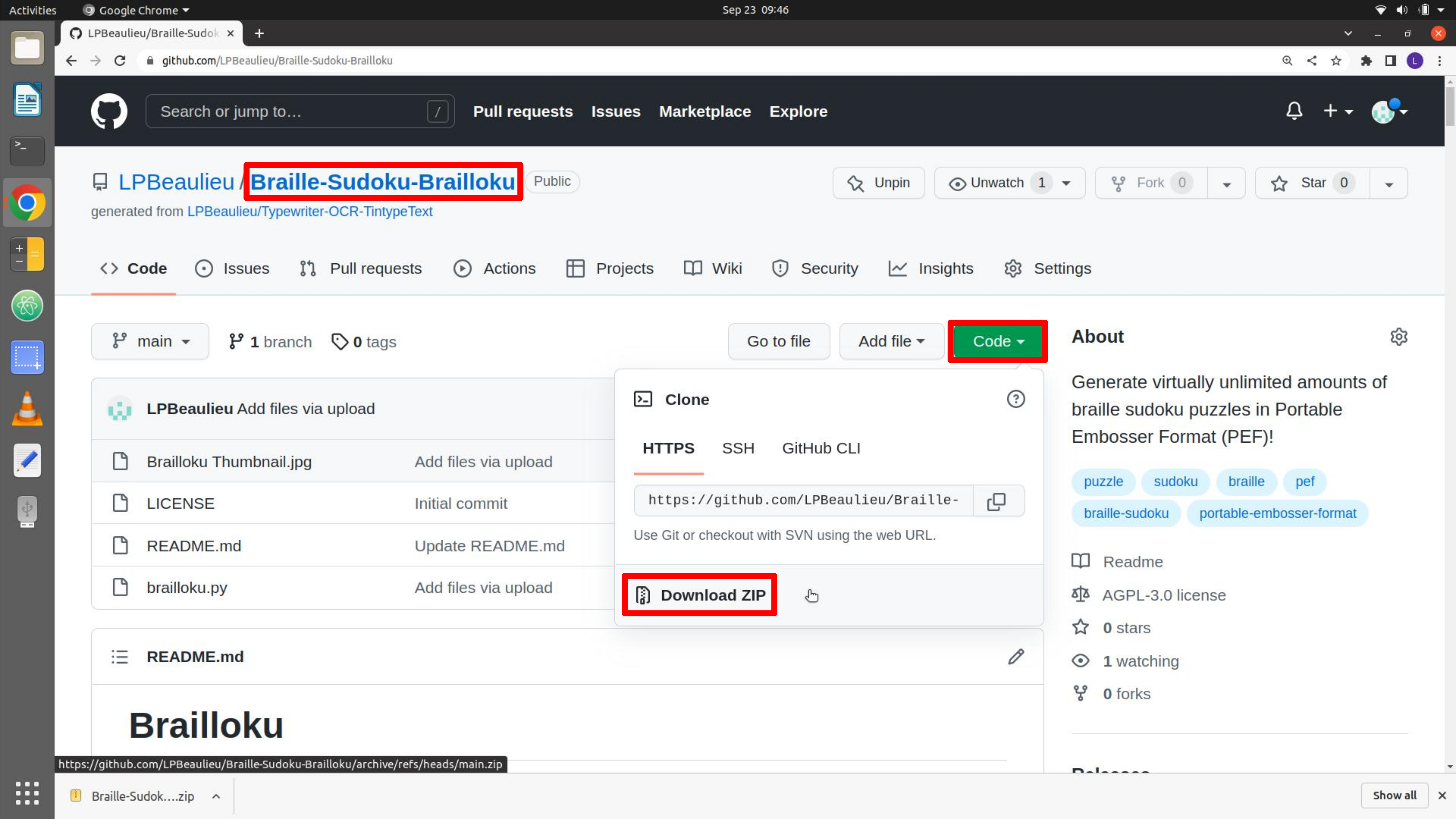Open Chrome zoom magnifier icon
The height and width of the screenshot is (819, 1456).
point(1287,60)
